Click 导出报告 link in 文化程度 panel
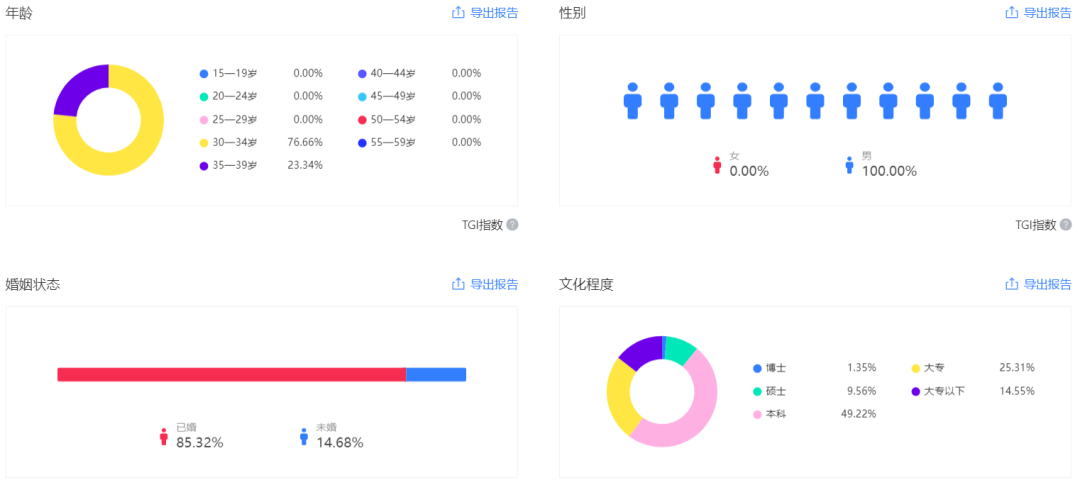1080x485 pixels. coord(1048,284)
